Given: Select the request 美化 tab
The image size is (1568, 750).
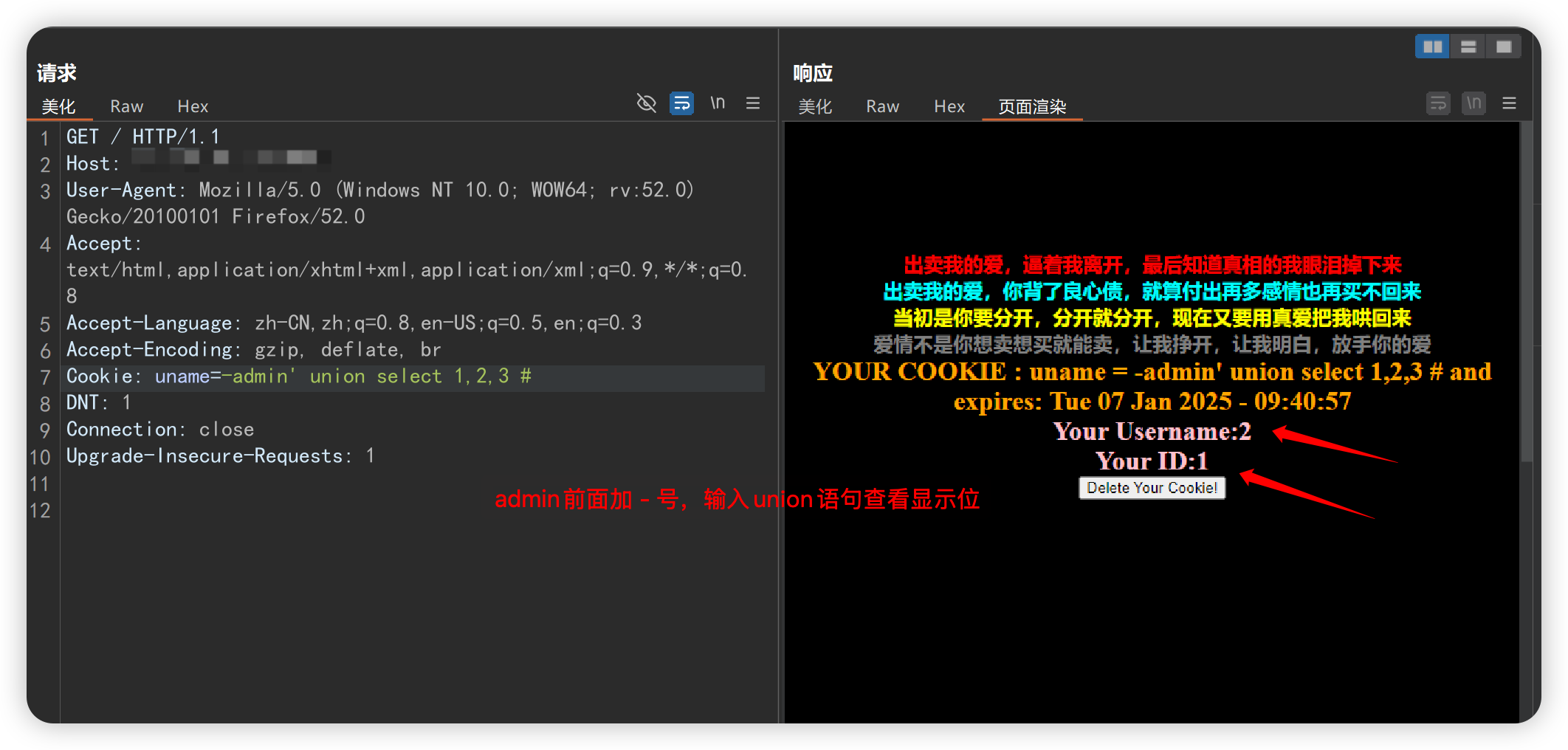Looking at the screenshot, I should (59, 106).
